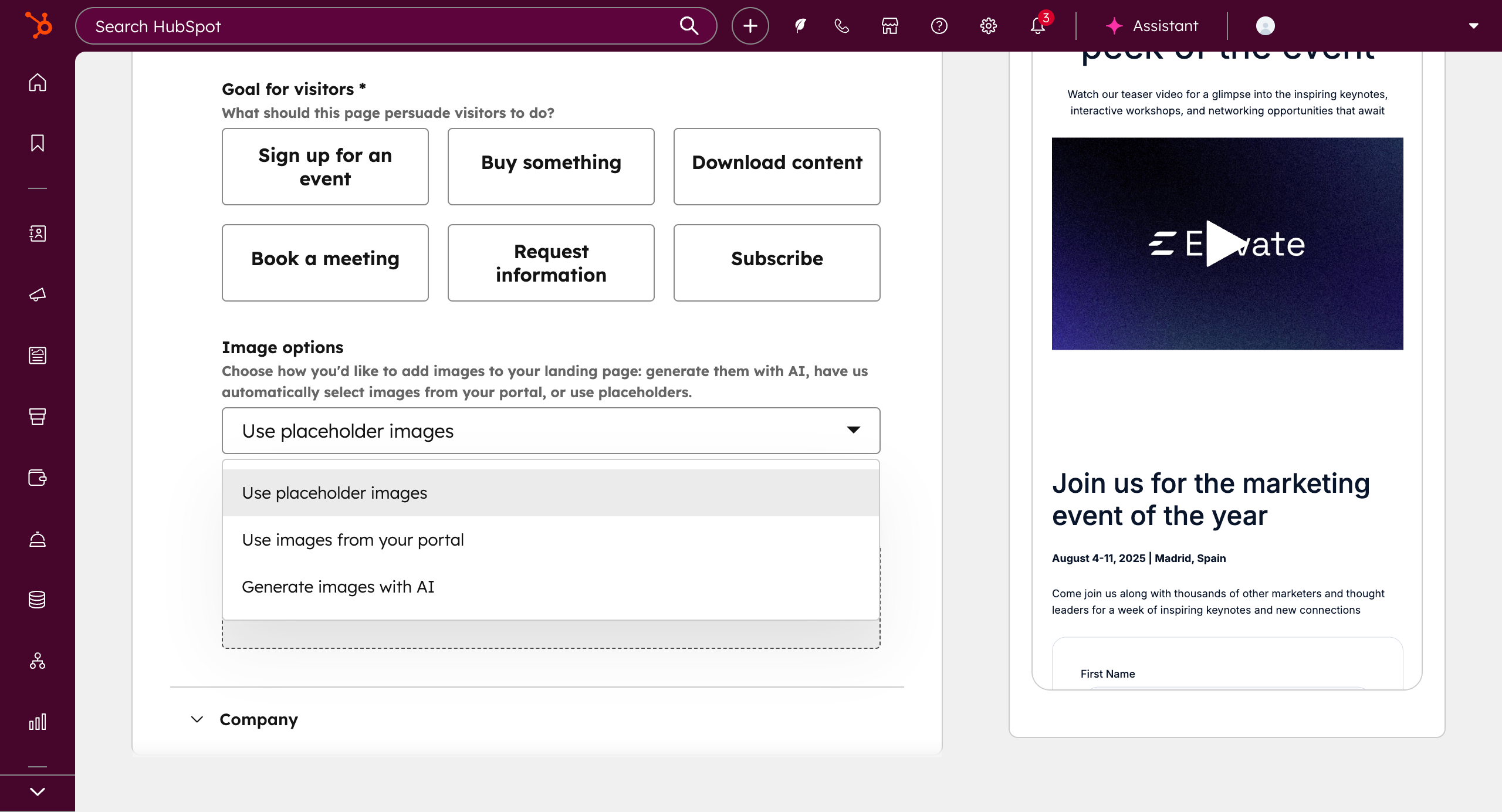Click the HubSpot sprocket logo
Viewport: 1502px width, 812px height.
click(x=39, y=26)
